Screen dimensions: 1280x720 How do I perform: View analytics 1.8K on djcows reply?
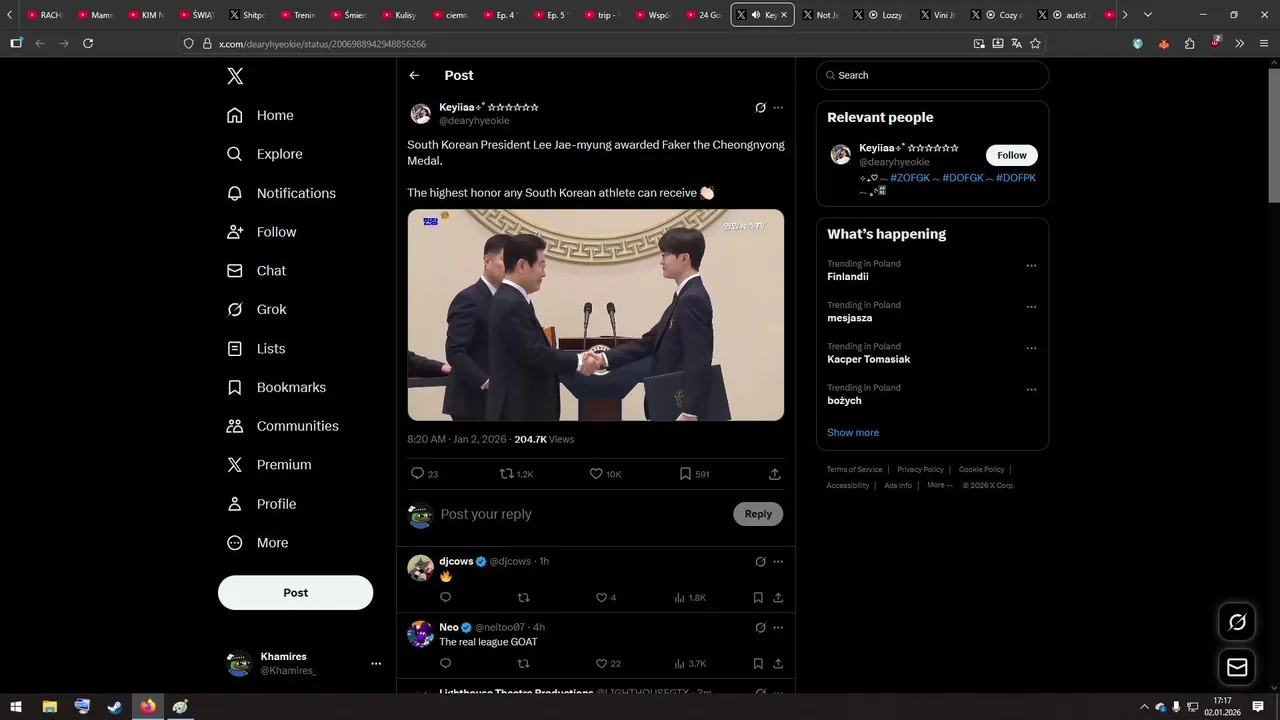pyautogui.click(x=690, y=598)
